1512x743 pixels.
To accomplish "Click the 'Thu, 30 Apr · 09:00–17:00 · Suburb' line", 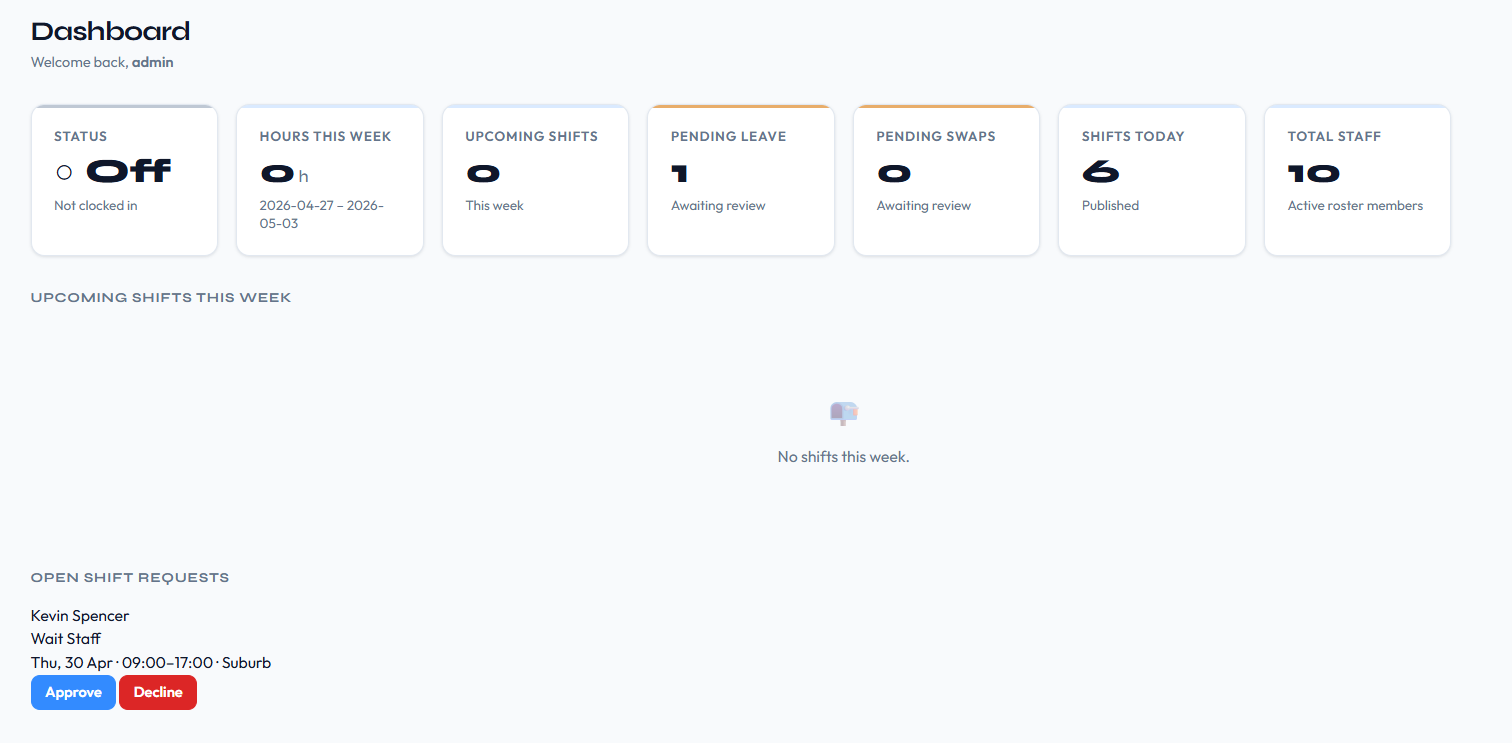I will coord(151,663).
